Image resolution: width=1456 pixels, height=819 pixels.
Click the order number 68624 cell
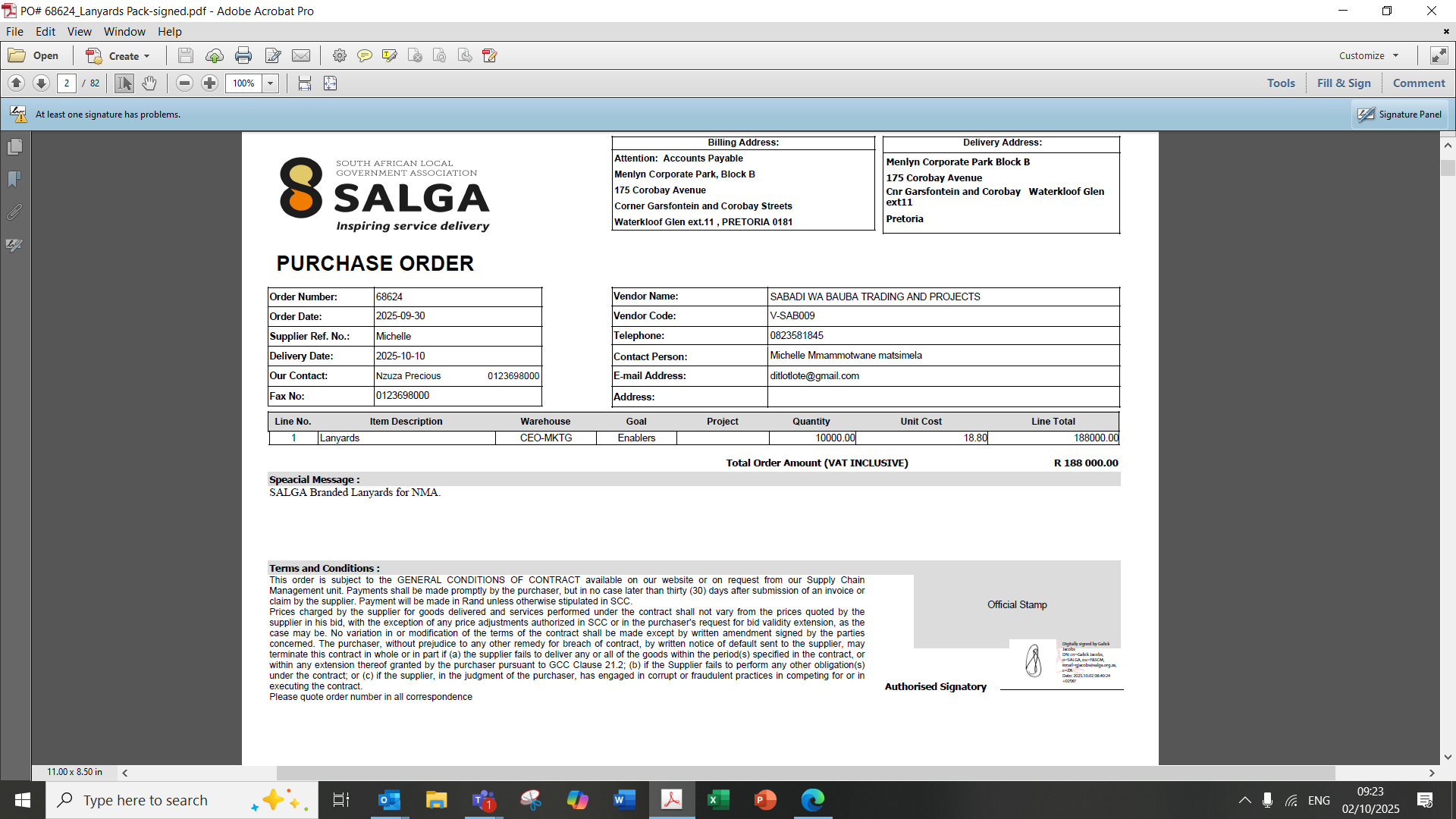pos(457,297)
